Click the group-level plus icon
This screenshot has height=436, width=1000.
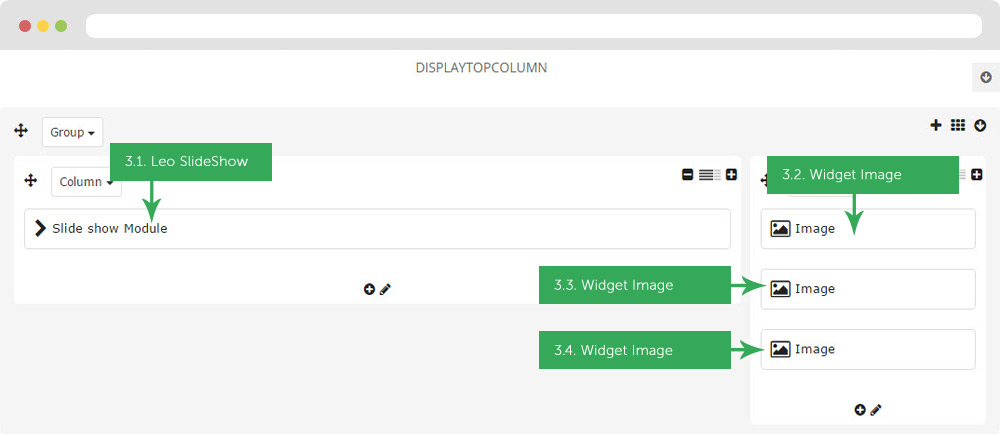936,125
